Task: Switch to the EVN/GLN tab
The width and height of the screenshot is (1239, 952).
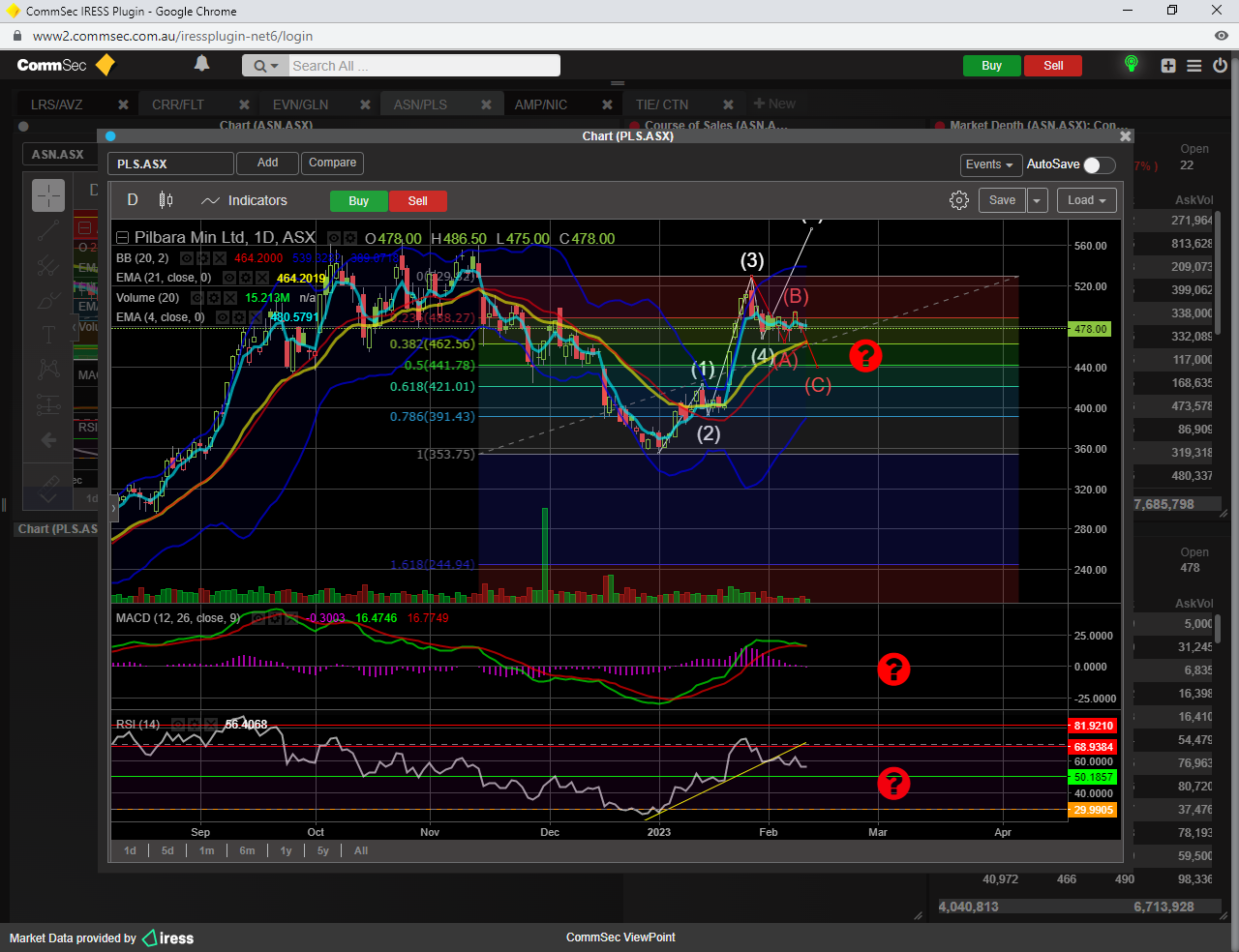Action: (300, 104)
